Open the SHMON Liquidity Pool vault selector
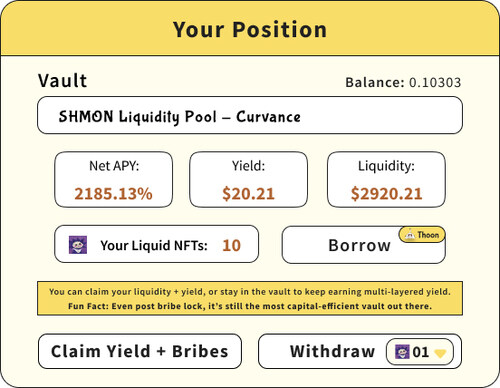Screen dimensions: 500x388 pyautogui.click(x=250, y=115)
